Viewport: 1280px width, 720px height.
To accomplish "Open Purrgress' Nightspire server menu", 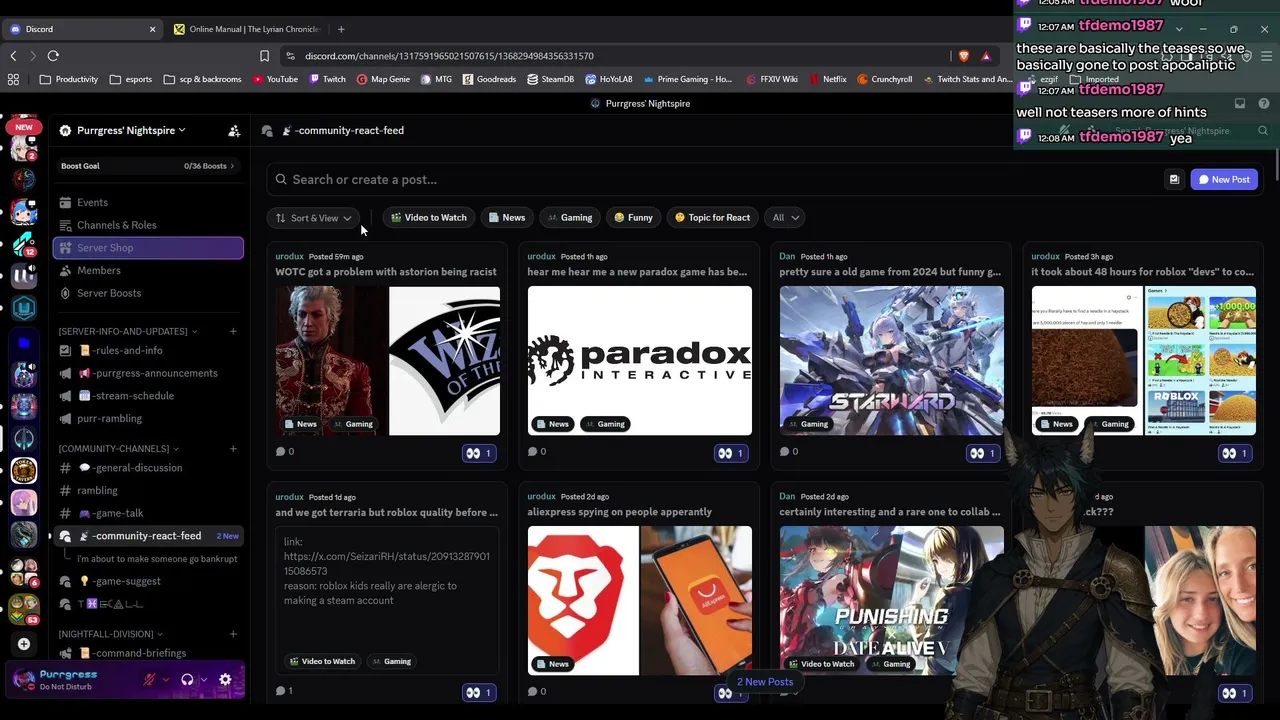I will (123, 131).
